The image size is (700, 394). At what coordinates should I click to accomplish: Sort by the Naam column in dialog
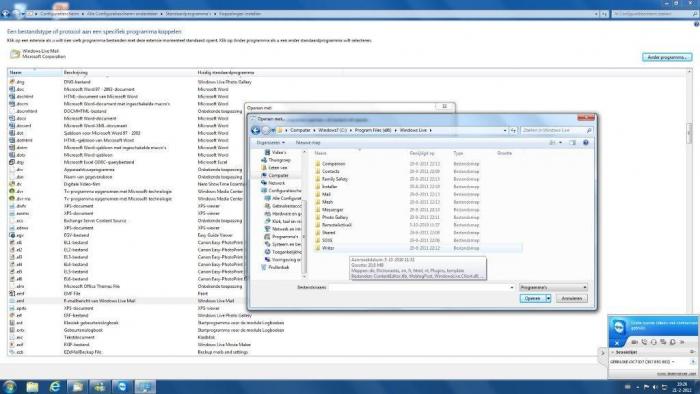(x=321, y=153)
